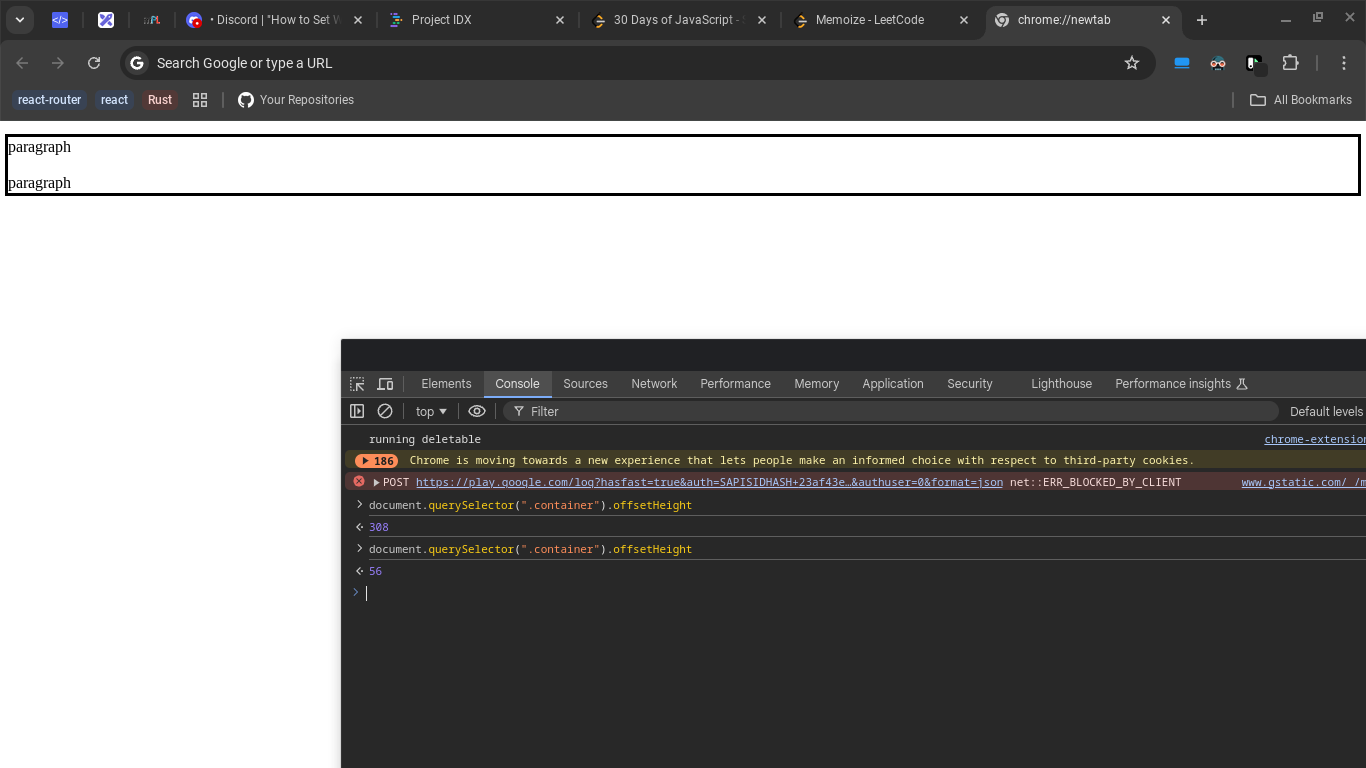Open the top JavaScript context dropdown

[431, 411]
